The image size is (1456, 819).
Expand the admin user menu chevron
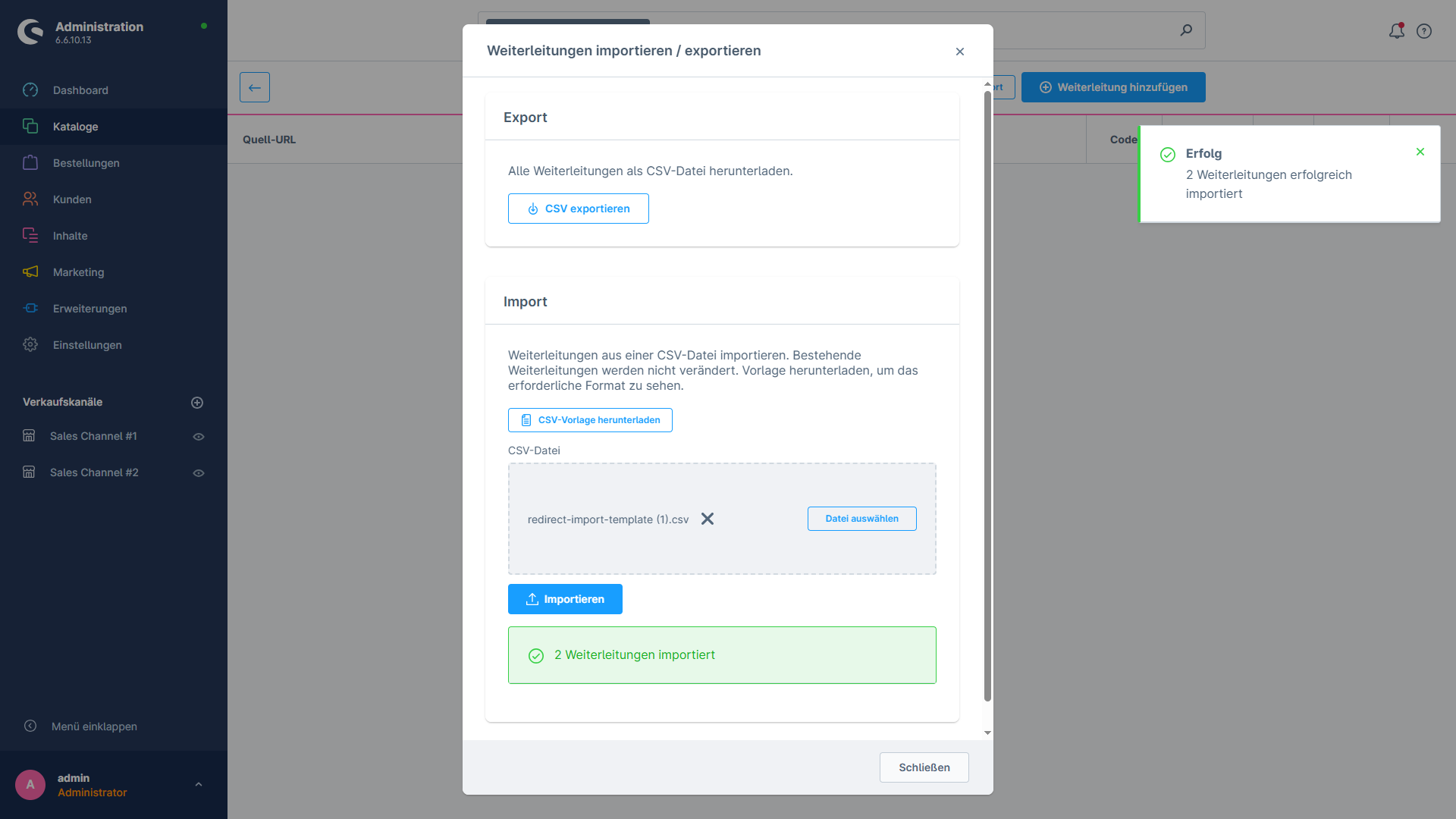(x=199, y=785)
